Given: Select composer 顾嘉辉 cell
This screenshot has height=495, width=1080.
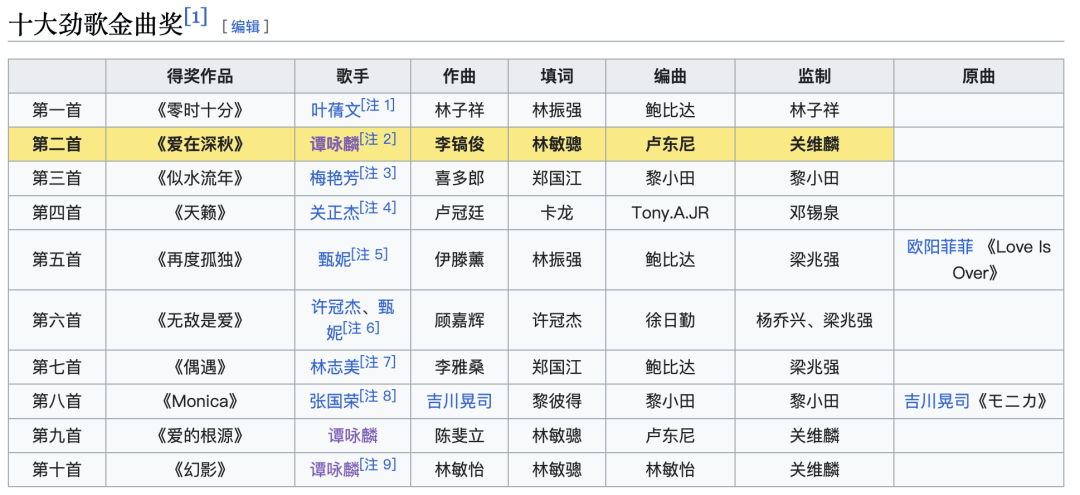Looking at the screenshot, I should coord(459,320).
